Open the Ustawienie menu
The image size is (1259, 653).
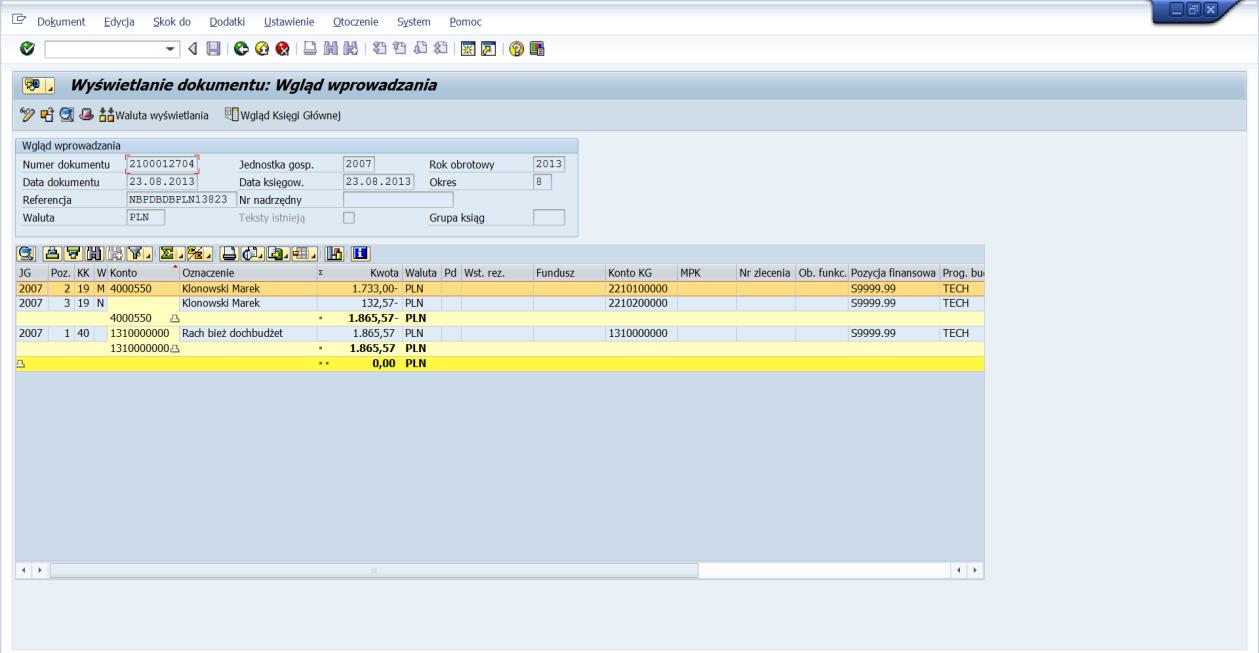tap(289, 22)
